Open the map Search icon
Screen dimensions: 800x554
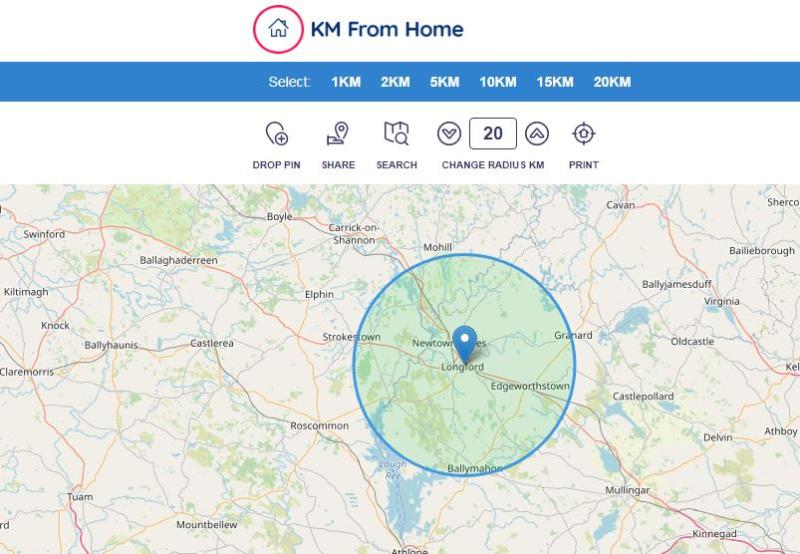pos(396,133)
